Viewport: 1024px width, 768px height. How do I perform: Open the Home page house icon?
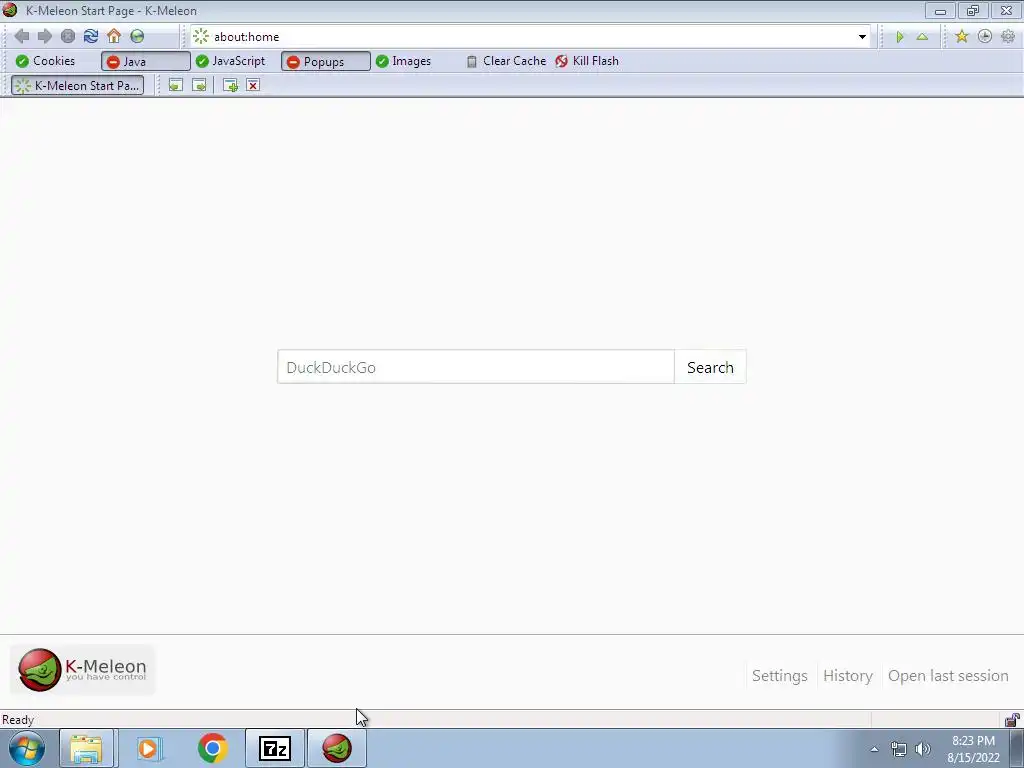click(x=114, y=36)
